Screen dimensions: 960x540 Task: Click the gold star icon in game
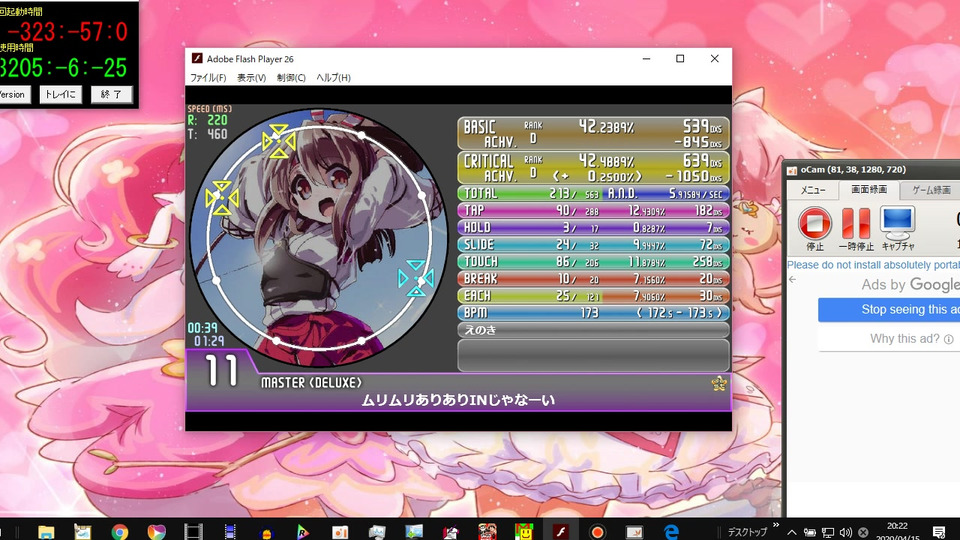point(719,383)
